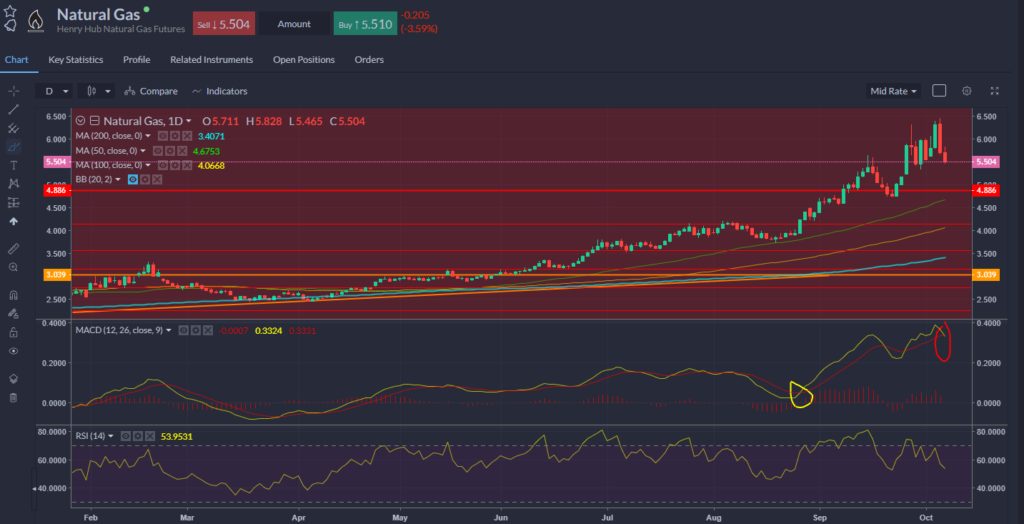This screenshot has height=524, width=1024.
Task: Open the D timeframe interval dropdown
Action: coord(56,91)
